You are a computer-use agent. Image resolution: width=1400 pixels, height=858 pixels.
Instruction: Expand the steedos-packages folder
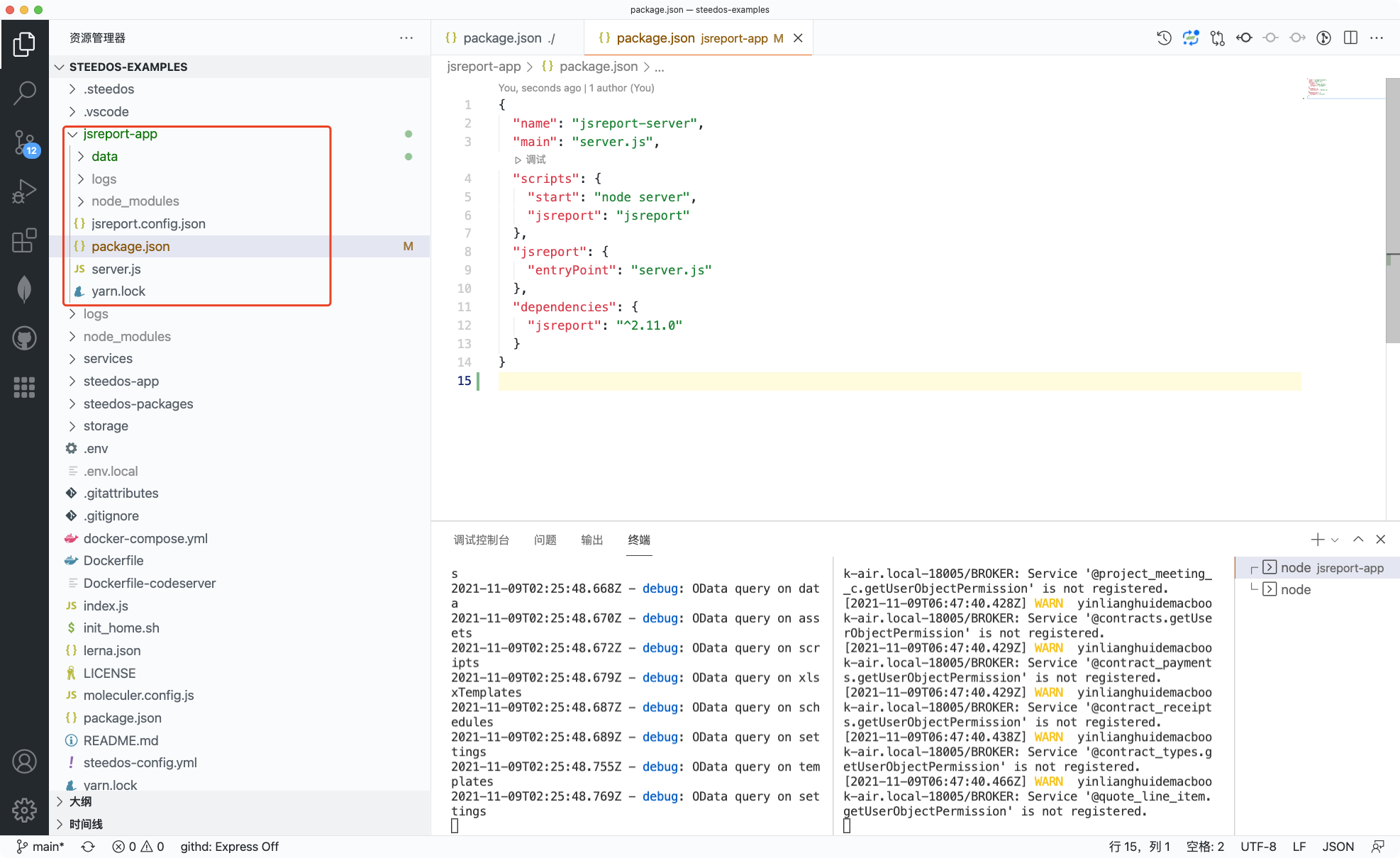pos(240,404)
